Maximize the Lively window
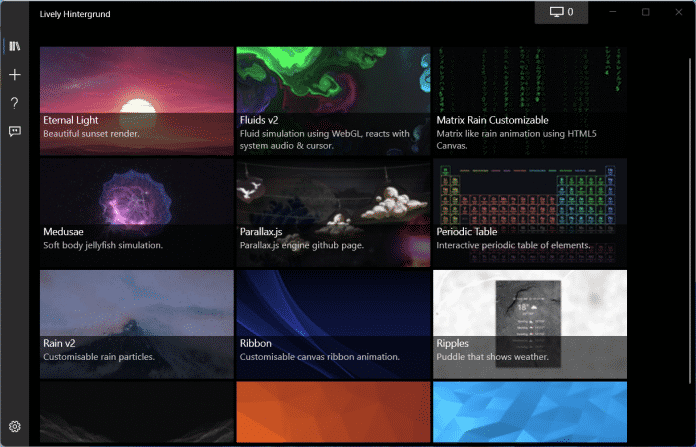The image size is (696, 447). [646, 12]
